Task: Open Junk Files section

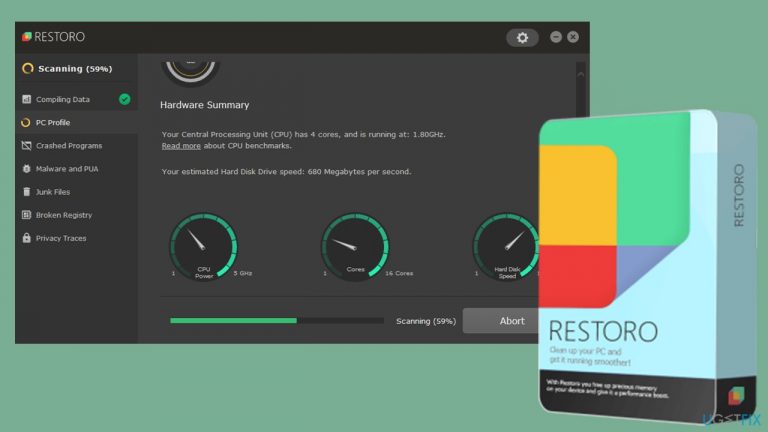Action: (76, 192)
